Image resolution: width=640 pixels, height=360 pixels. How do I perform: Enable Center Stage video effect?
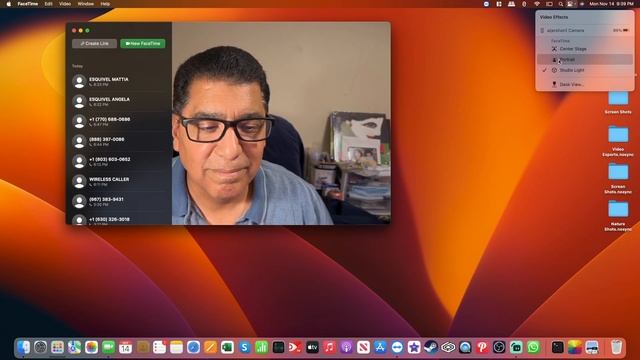pos(584,49)
